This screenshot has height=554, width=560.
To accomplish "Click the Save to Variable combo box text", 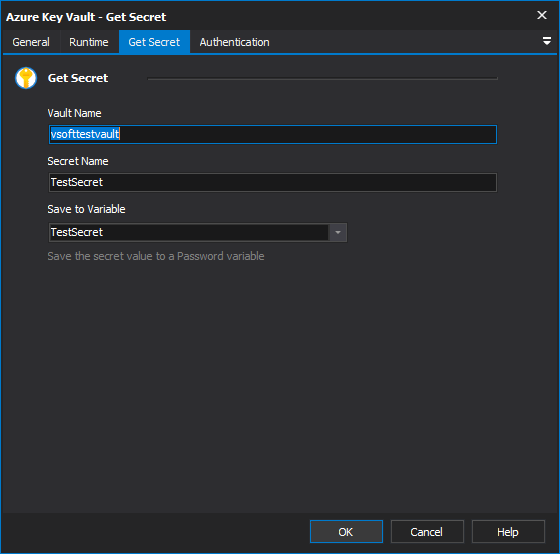I will point(189,233).
